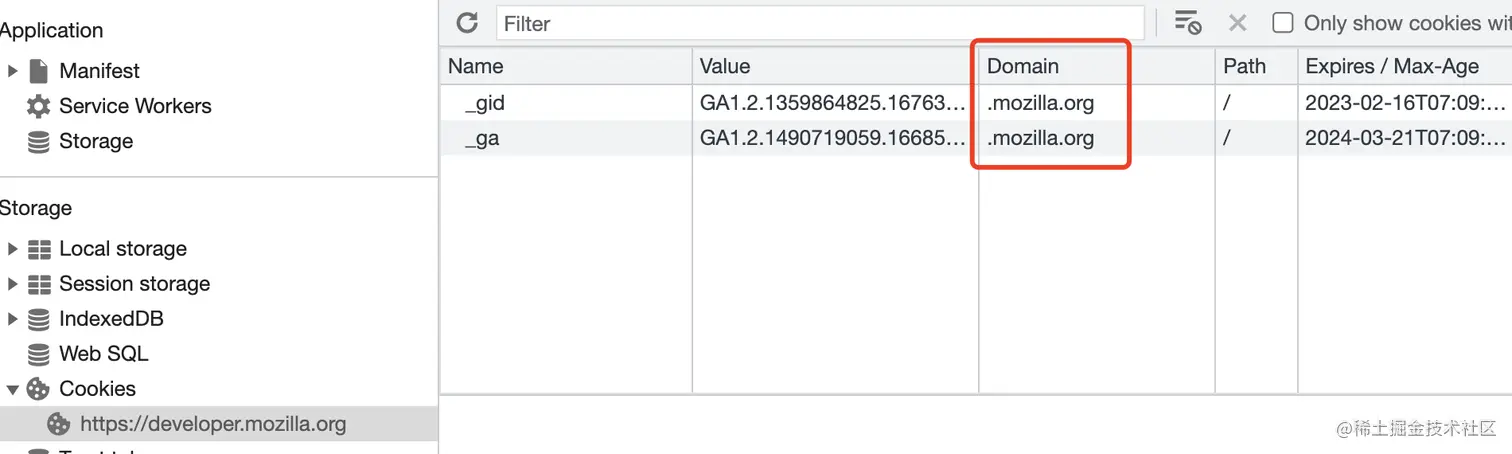Click the IndexedDB database icon
The width and height of the screenshot is (1512, 454).
39,319
